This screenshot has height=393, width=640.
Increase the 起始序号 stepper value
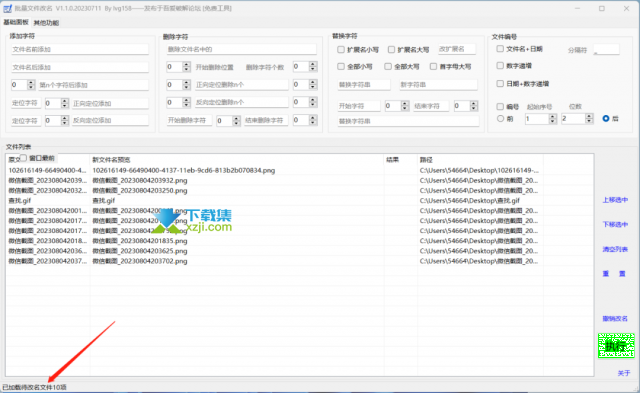click(x=553, y=116)
